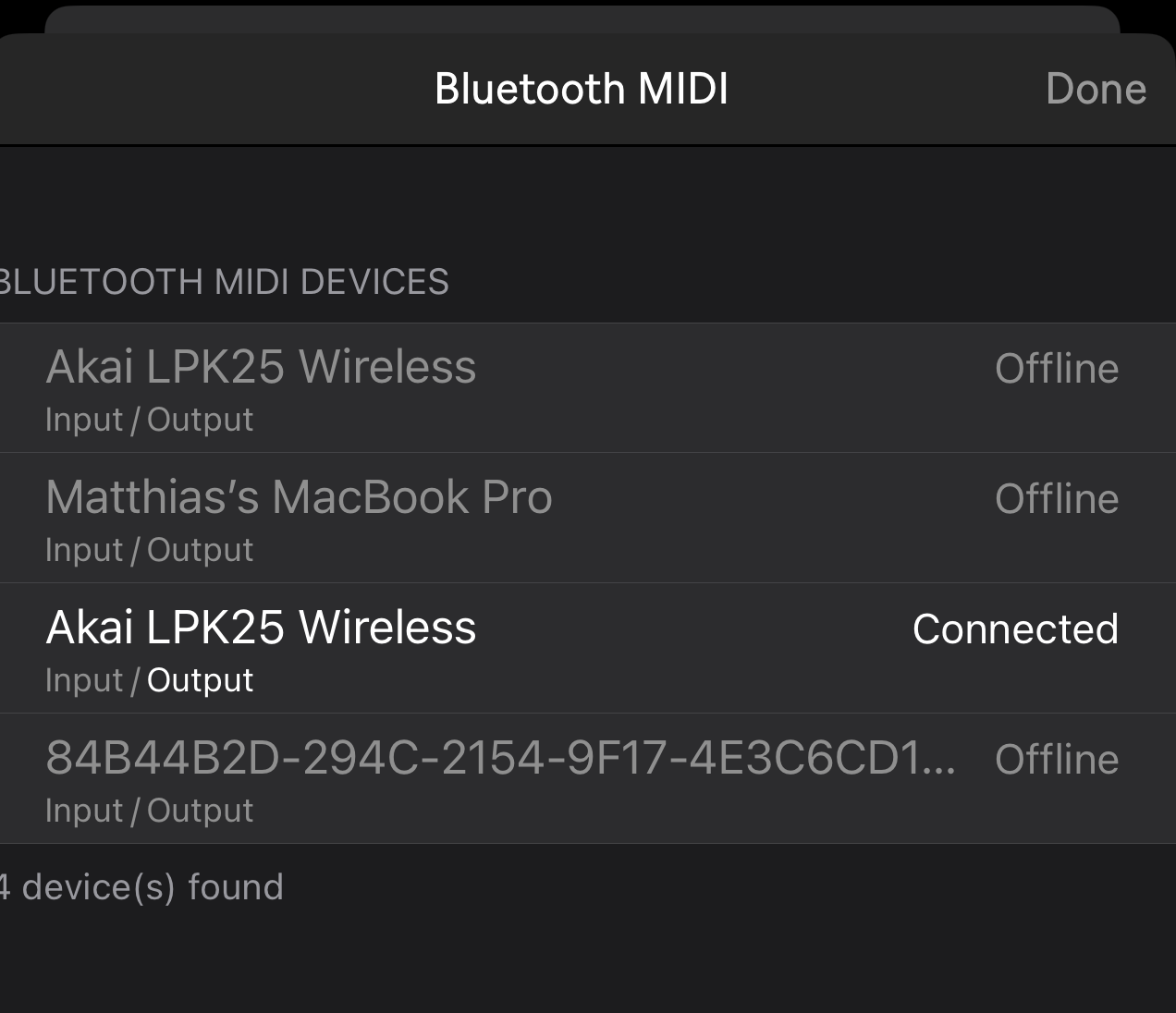Toggle Input for the connected Akai LPK25
The width and height of the screenshot is (1176, 1013).
click(84, 679)
